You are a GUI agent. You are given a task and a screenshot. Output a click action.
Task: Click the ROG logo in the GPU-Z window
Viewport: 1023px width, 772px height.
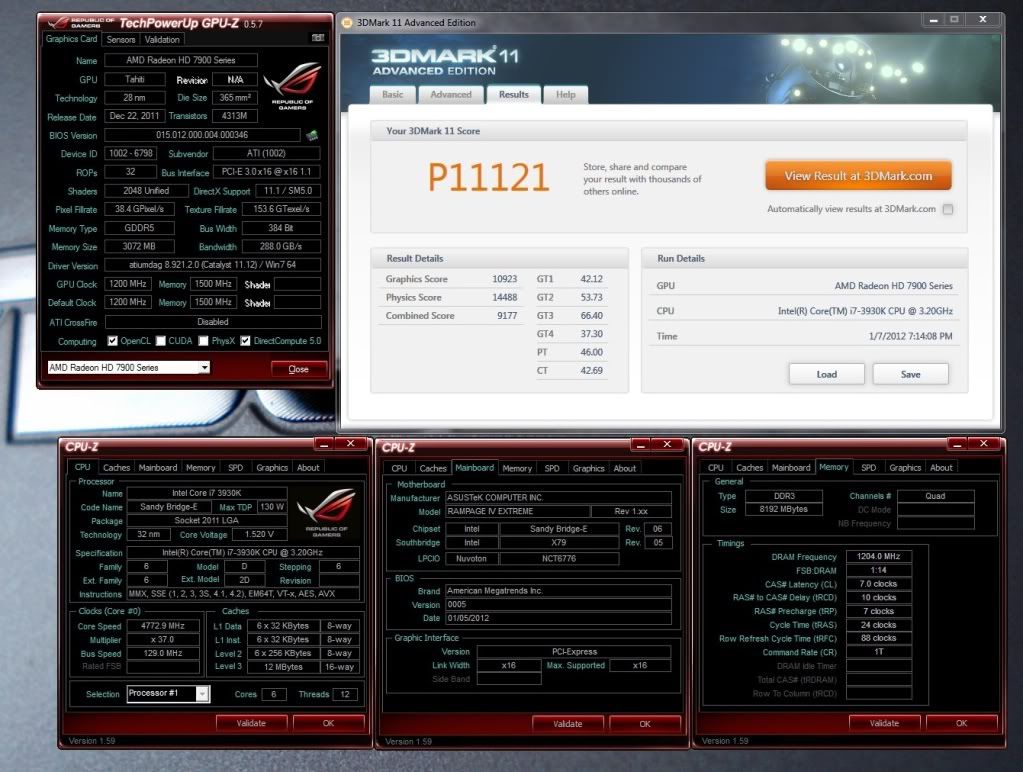[x=292, y=85]
